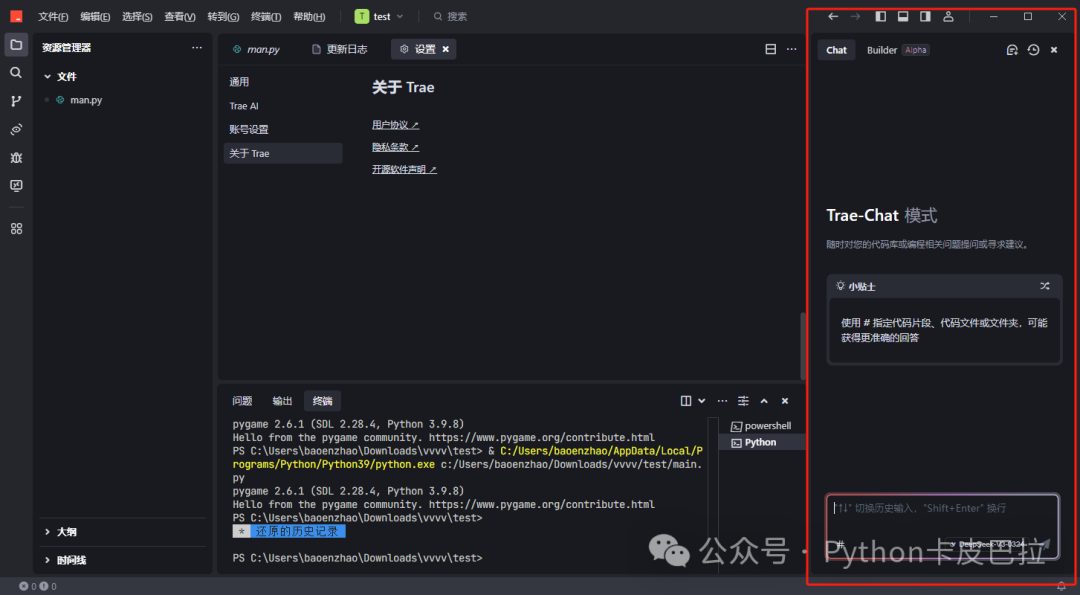This screenshot has width=1080, height=595.
Task: Click the 搜索 search box in title bar
Action: tap(451, 17)
